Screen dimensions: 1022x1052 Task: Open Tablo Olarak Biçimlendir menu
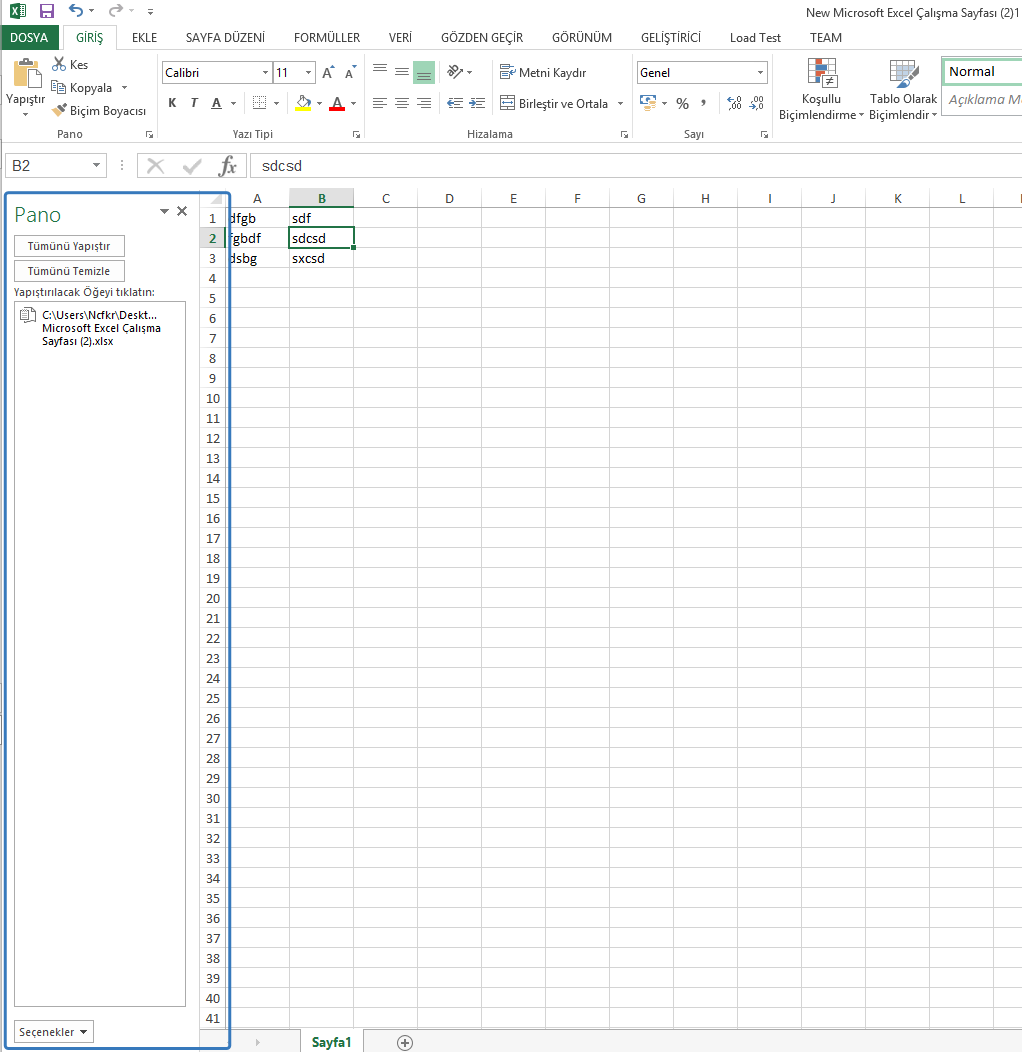coord(903,89)
